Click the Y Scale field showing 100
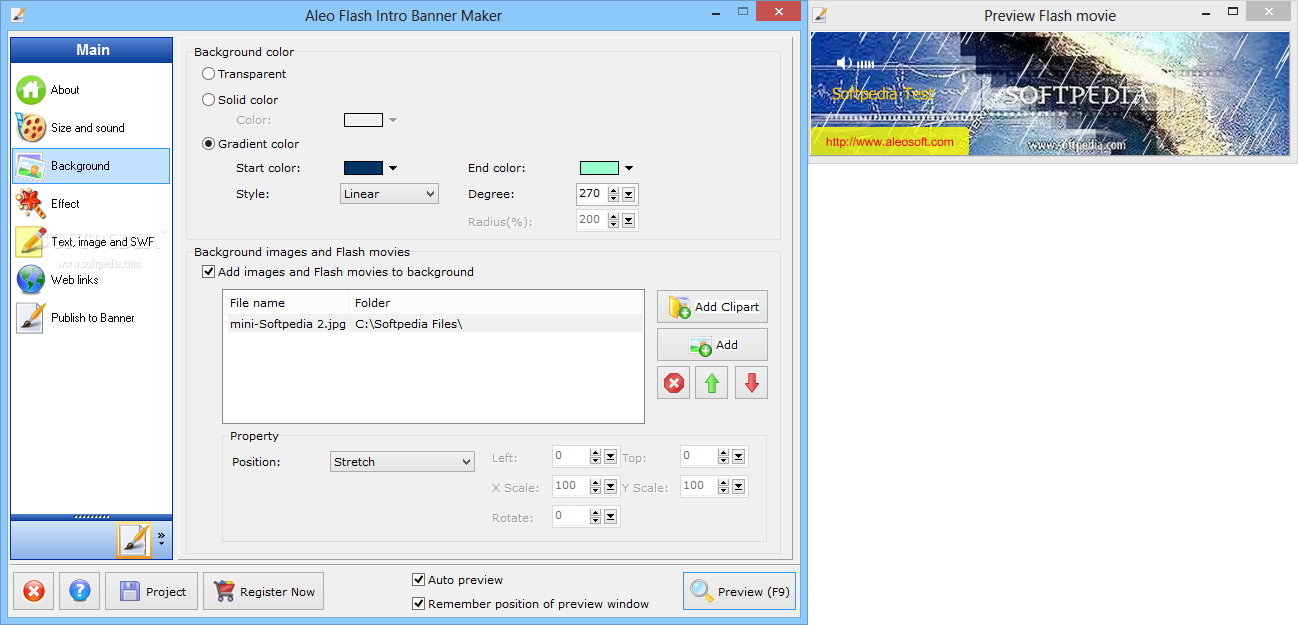This screenshot has height=625, width=1298. pyautogui.click(x=697, y=486)
